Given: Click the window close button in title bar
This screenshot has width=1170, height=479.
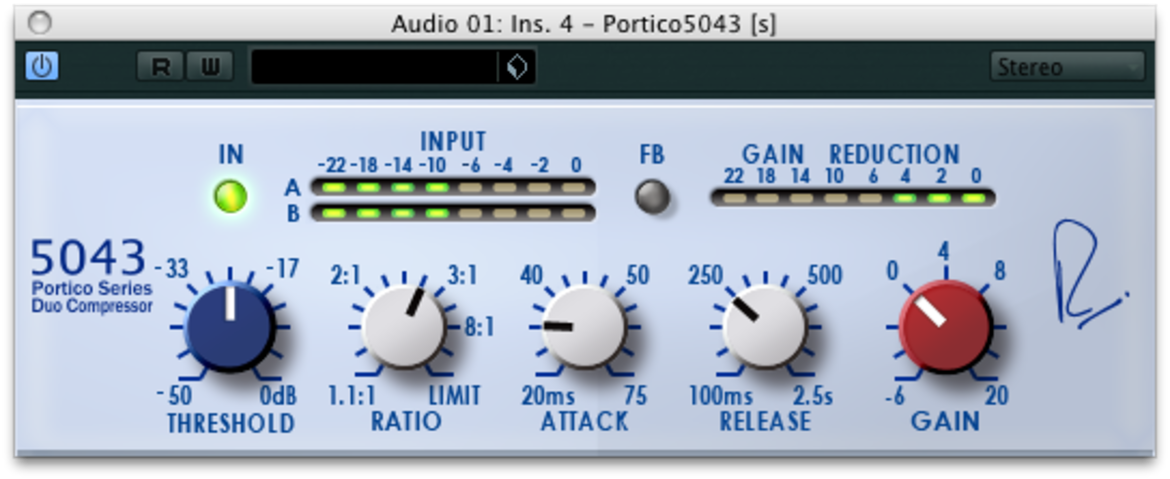Looking at the screenshot, I should tap(40, 23).
